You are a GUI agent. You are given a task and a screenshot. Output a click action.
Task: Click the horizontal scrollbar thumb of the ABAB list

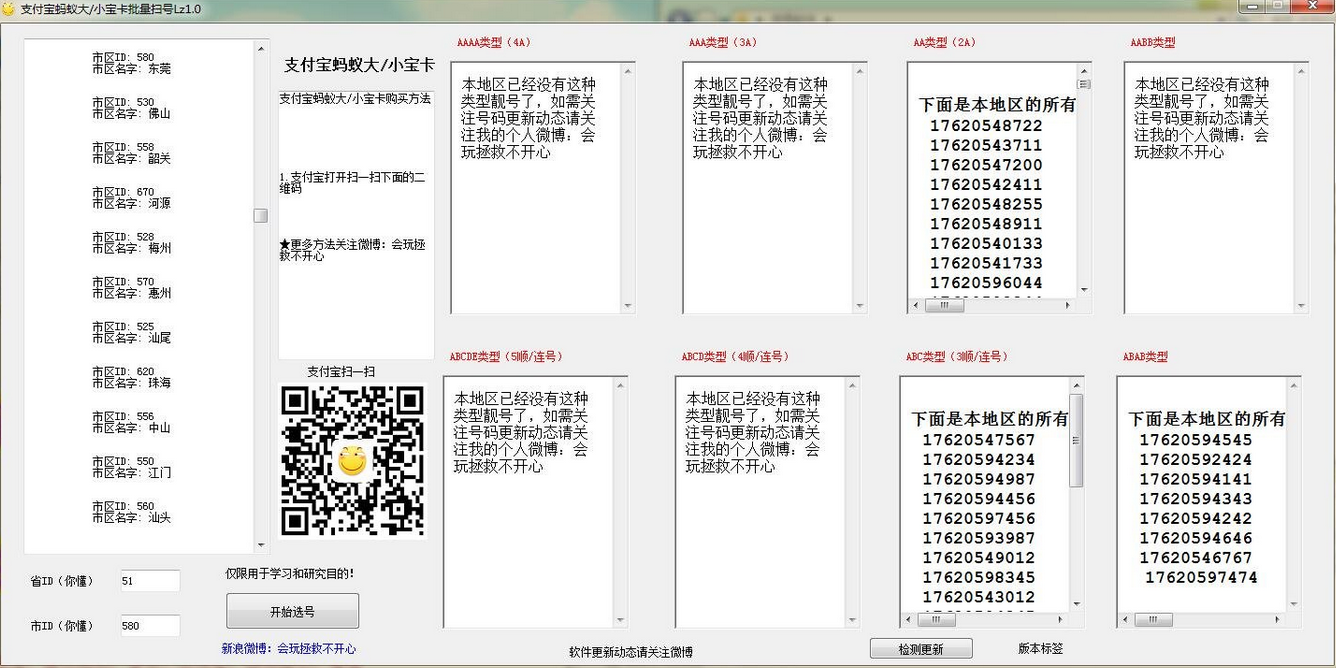coord(1153,620)
